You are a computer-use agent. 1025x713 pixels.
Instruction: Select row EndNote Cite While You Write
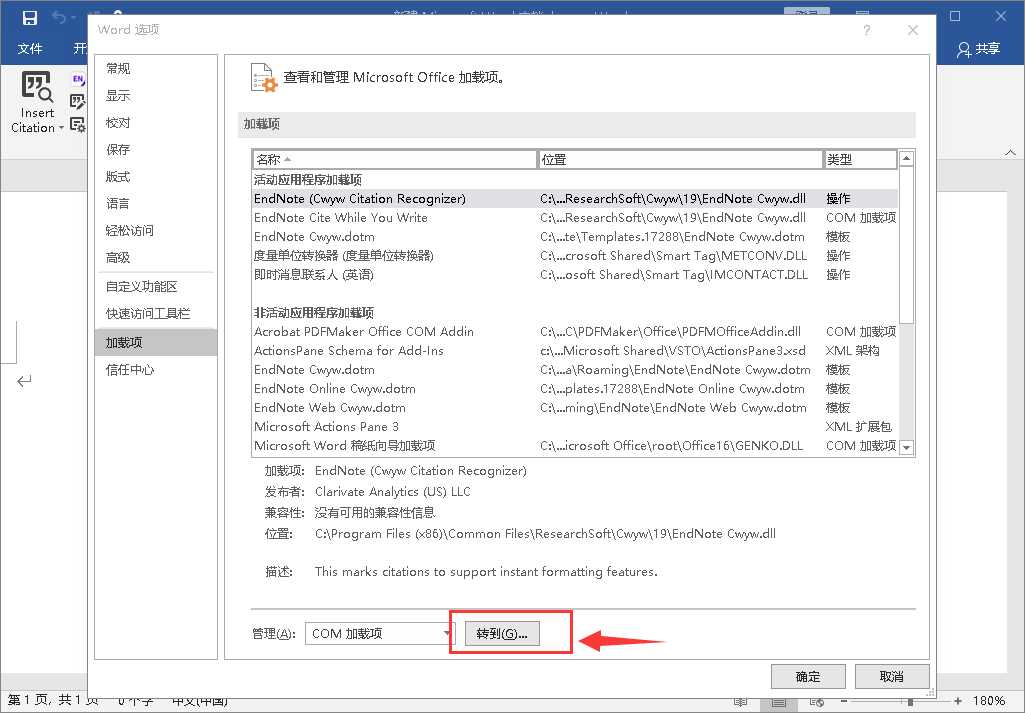(575, 218)
